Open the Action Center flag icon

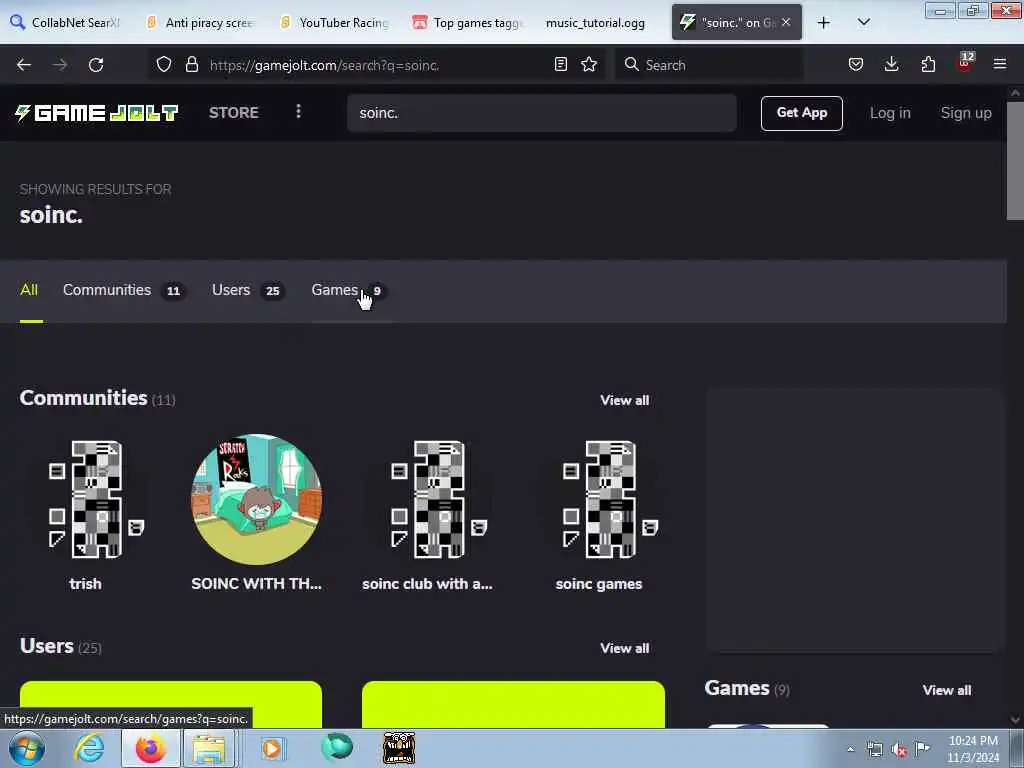click(x=923, y=748)
